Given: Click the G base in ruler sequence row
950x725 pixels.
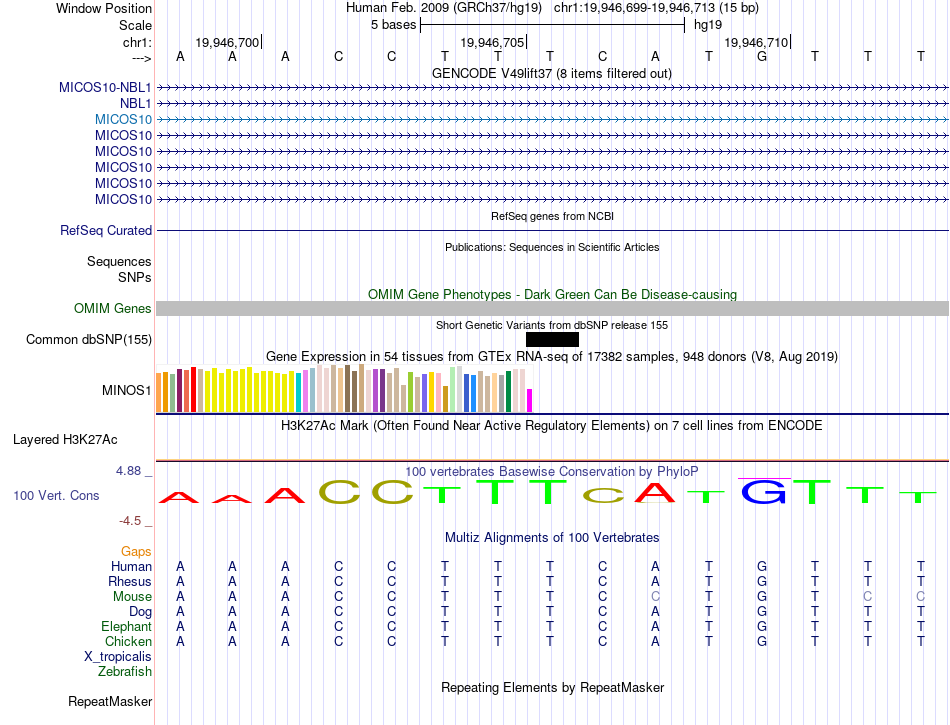Looking at the screenshot, I should [x=762, y=56].
